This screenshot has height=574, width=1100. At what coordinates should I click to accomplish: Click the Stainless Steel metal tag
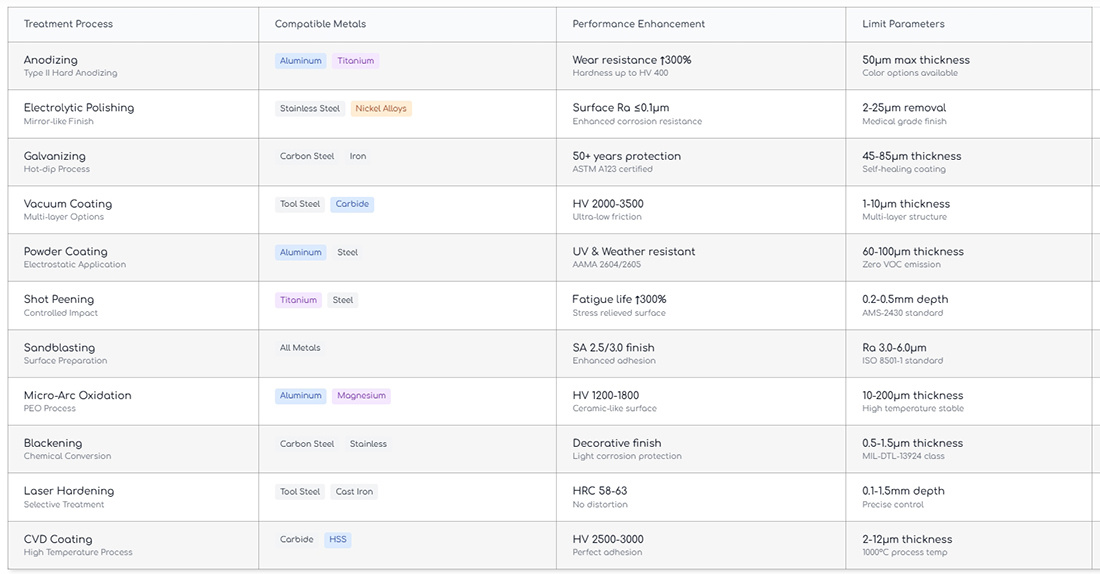(310, 109)
